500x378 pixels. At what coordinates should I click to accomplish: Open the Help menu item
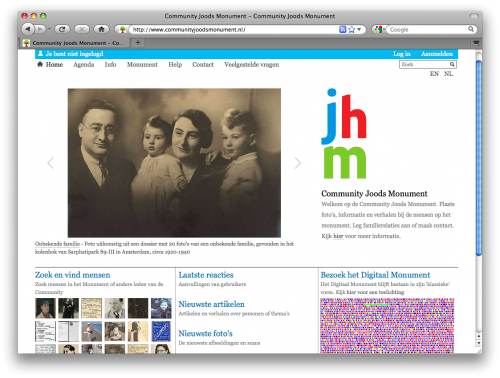click(x=175, y=65)
